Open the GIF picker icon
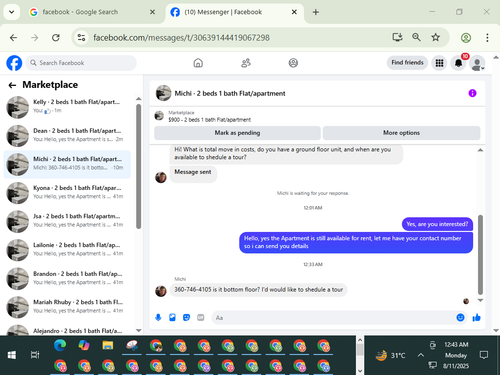This screenshot has height=375, width=500. [200, 317]
